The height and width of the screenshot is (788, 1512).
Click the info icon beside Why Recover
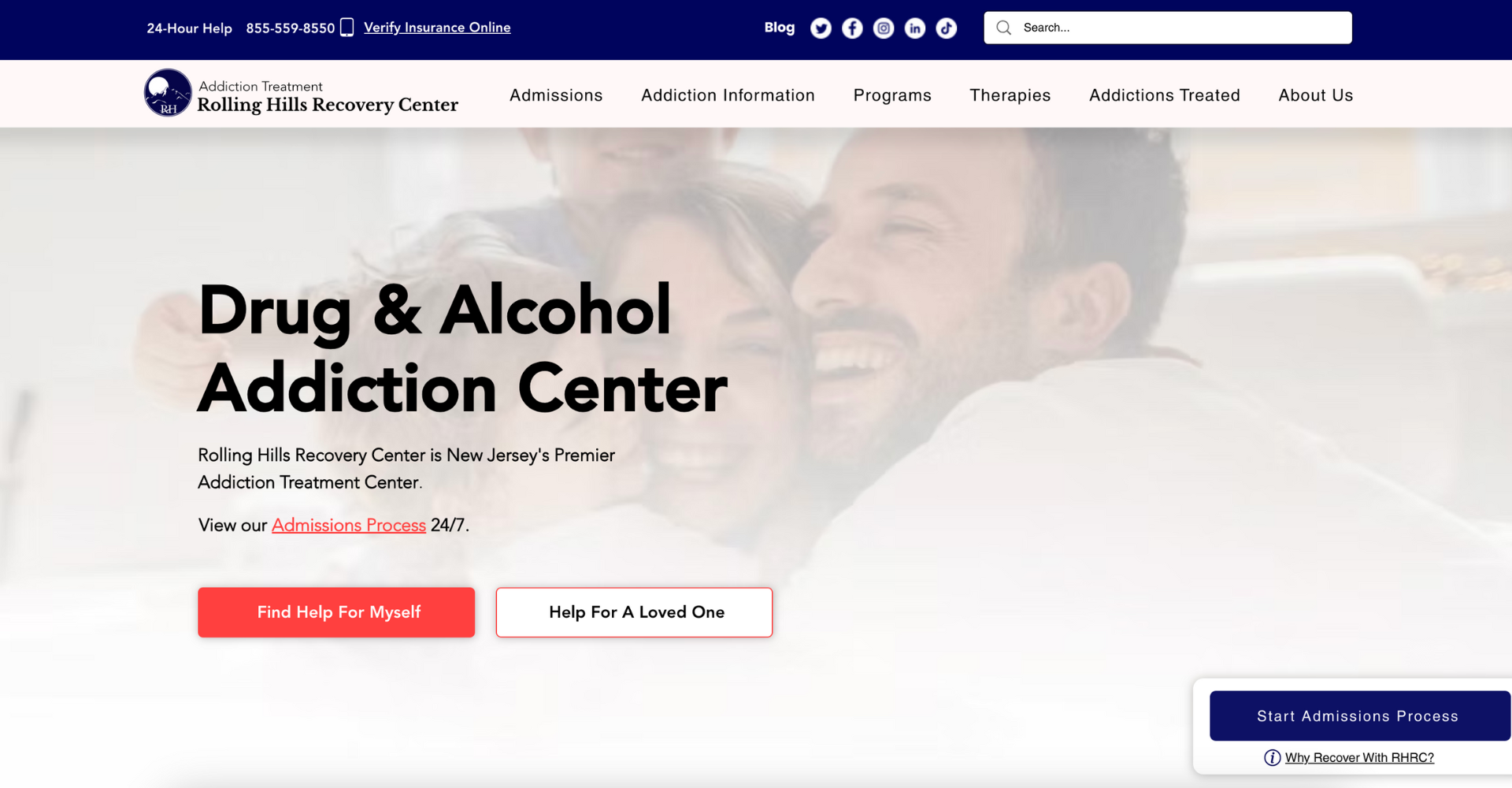[1272, 757]
